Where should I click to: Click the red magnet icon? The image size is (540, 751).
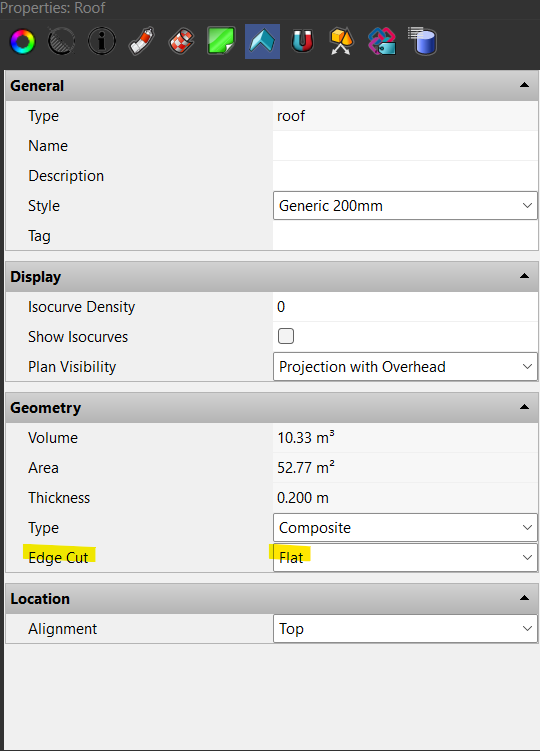coord(302,41)
